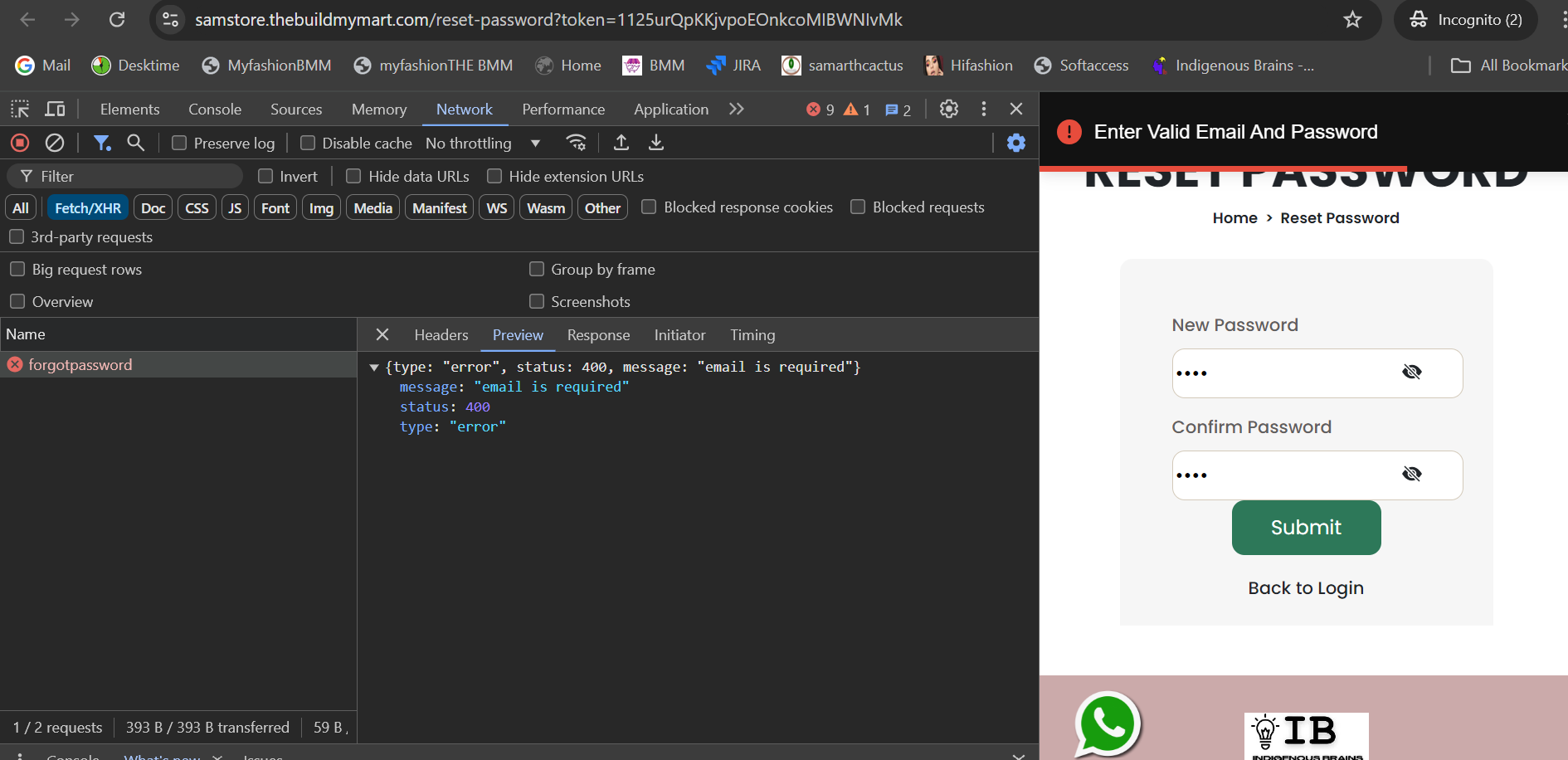Check Blocked requests checkbox
This screenshot has height=760, width=1568.
pyautogui.click(x=858, y=207)
